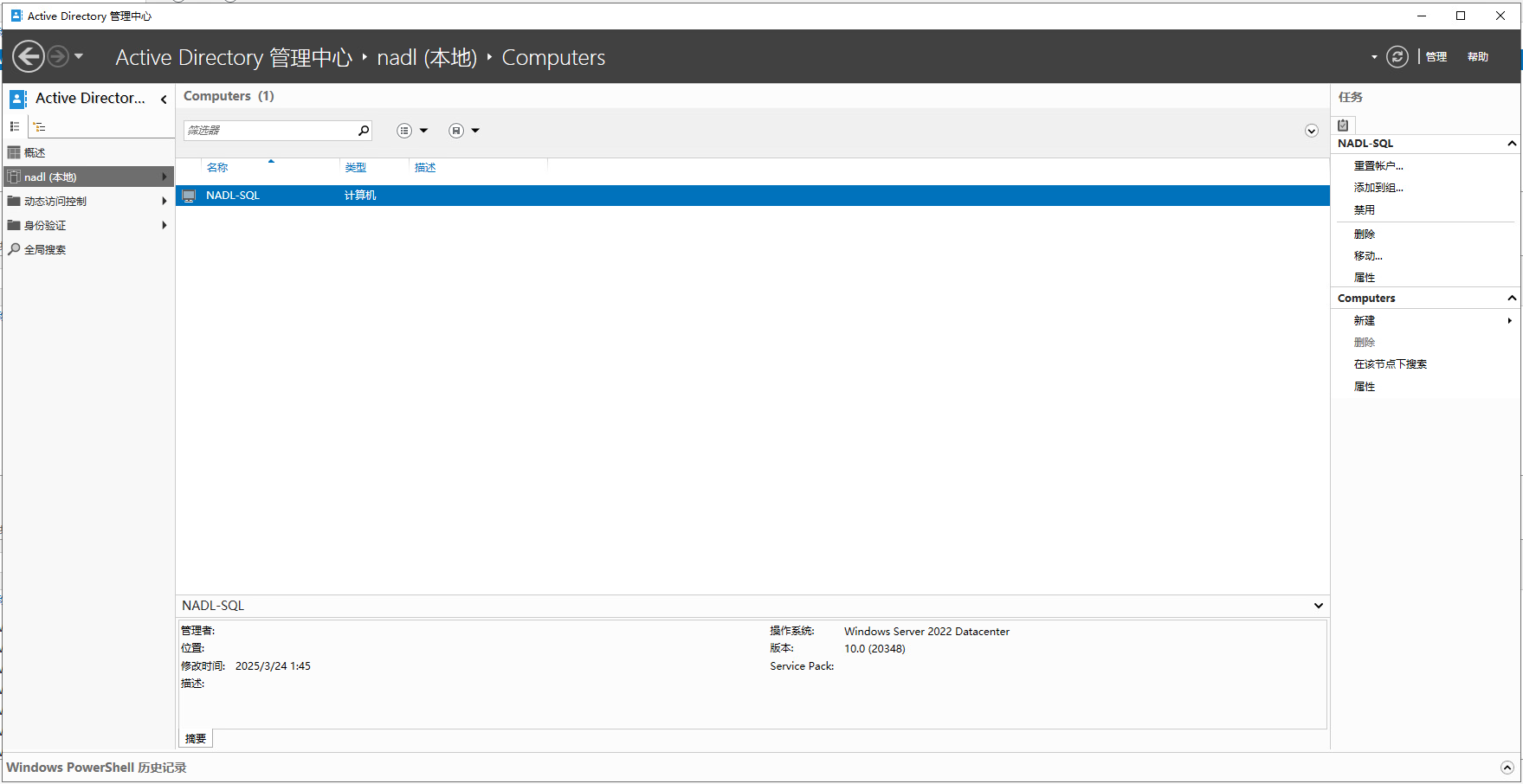
Task: Open 全局搜索 in navigation pane
Action: click(x=88, y=249)
